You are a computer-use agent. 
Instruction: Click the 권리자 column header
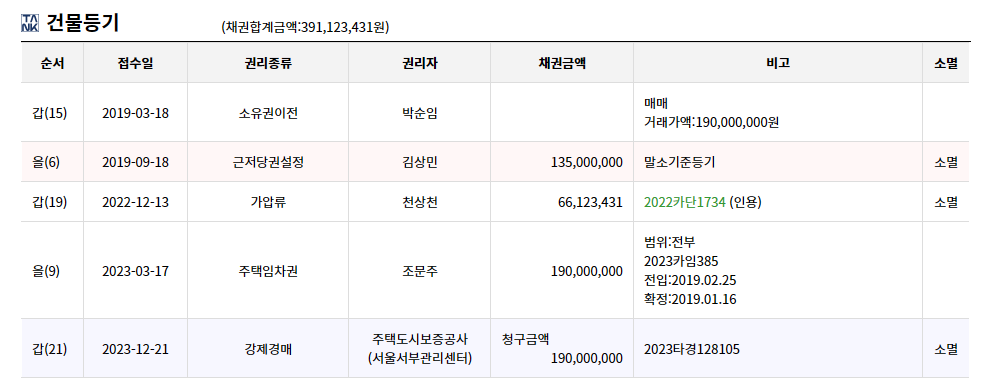420,63
